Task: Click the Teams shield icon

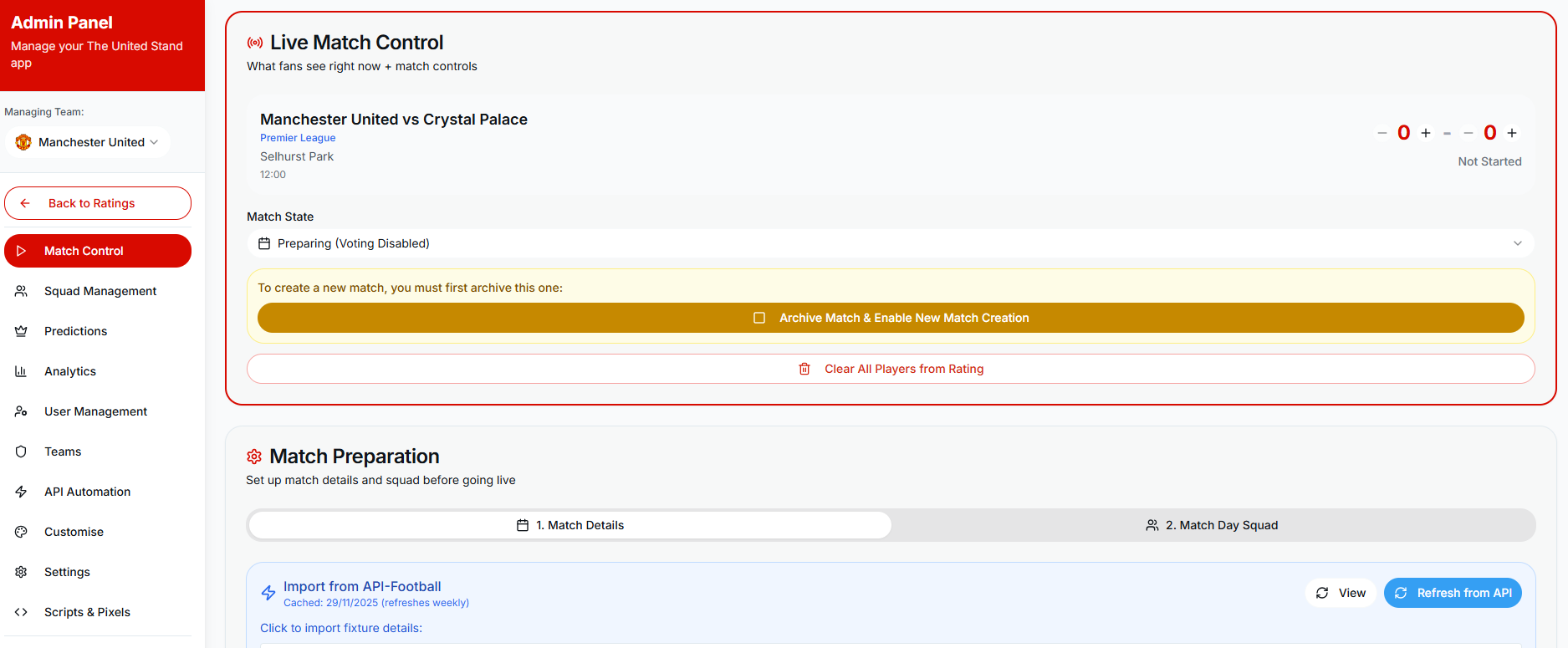Action: (21, 452)
